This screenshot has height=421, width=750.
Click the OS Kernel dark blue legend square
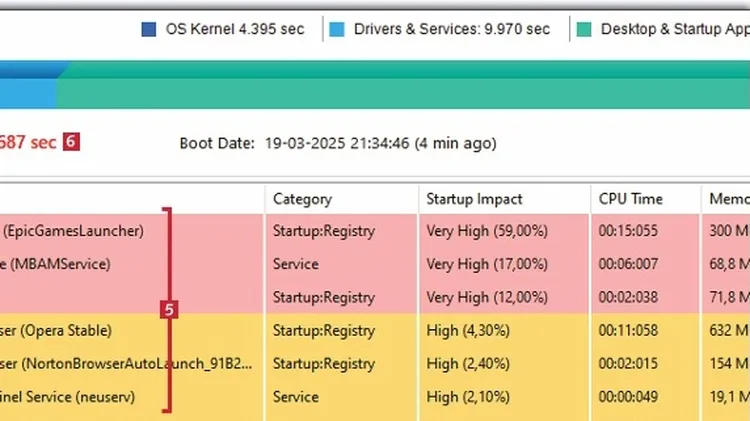click(x=149, y=29)
